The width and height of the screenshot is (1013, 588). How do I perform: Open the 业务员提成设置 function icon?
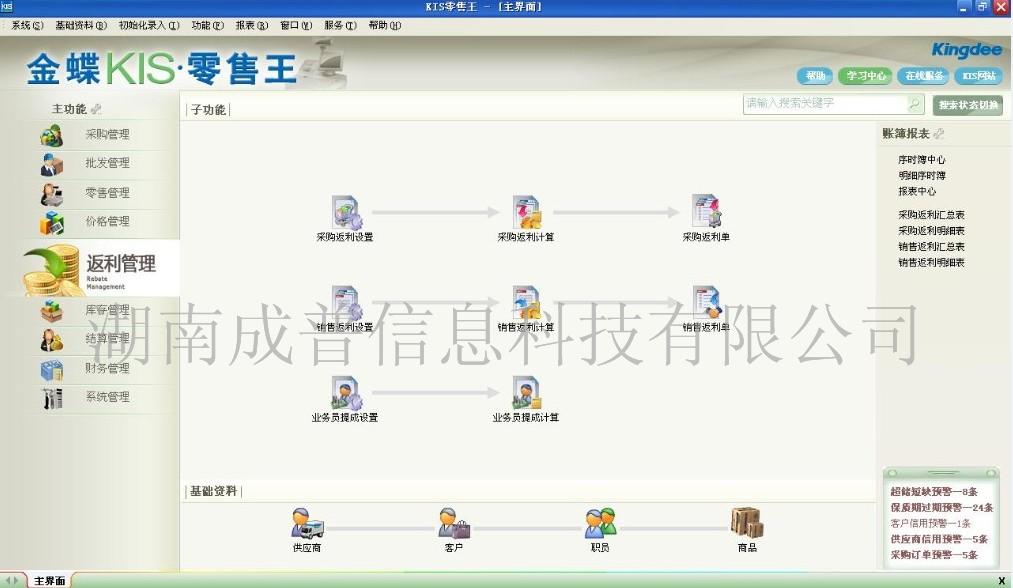[346, 393]
